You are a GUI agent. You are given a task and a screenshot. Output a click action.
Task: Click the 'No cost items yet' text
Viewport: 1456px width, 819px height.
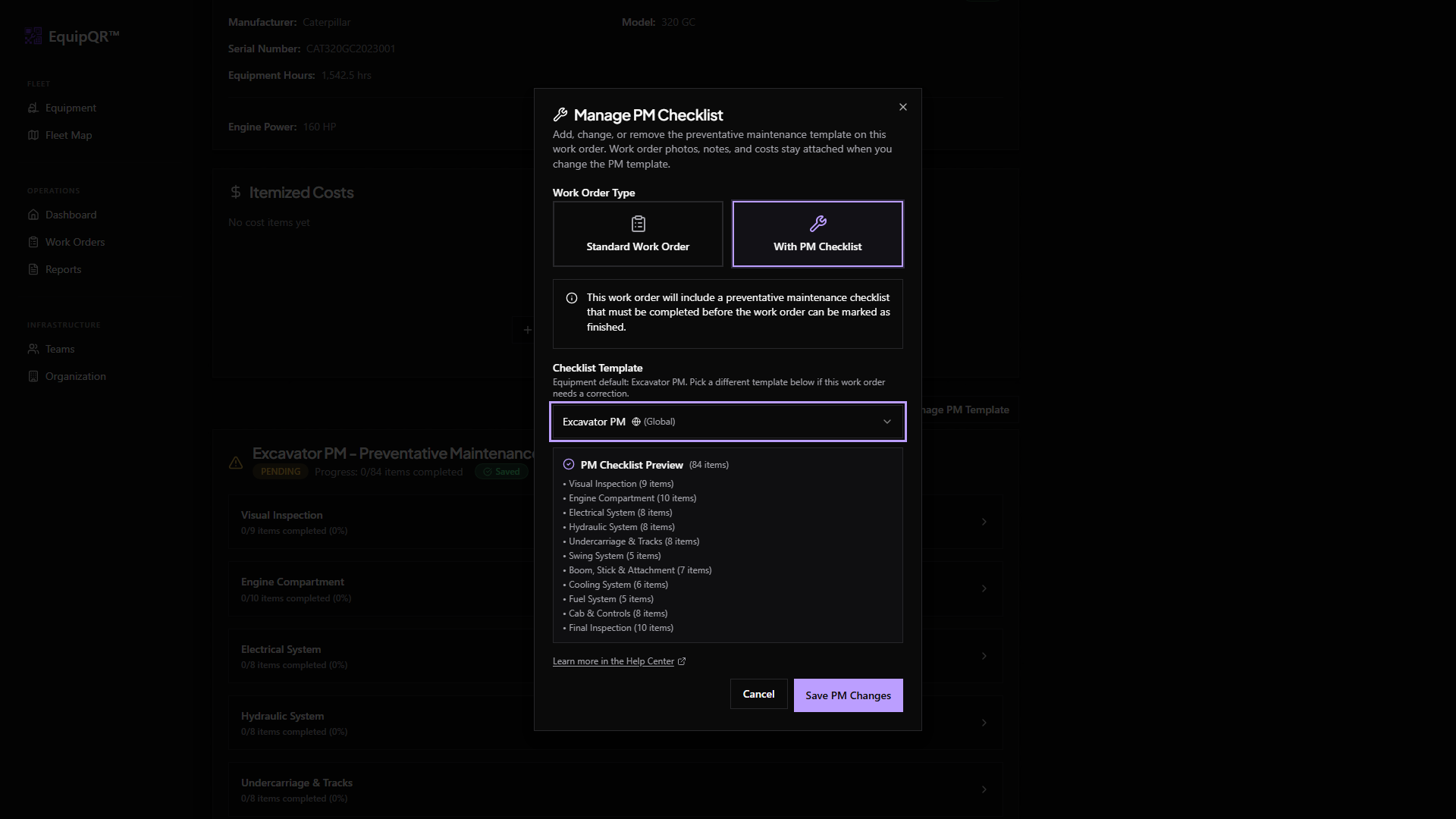click(269, 222)
